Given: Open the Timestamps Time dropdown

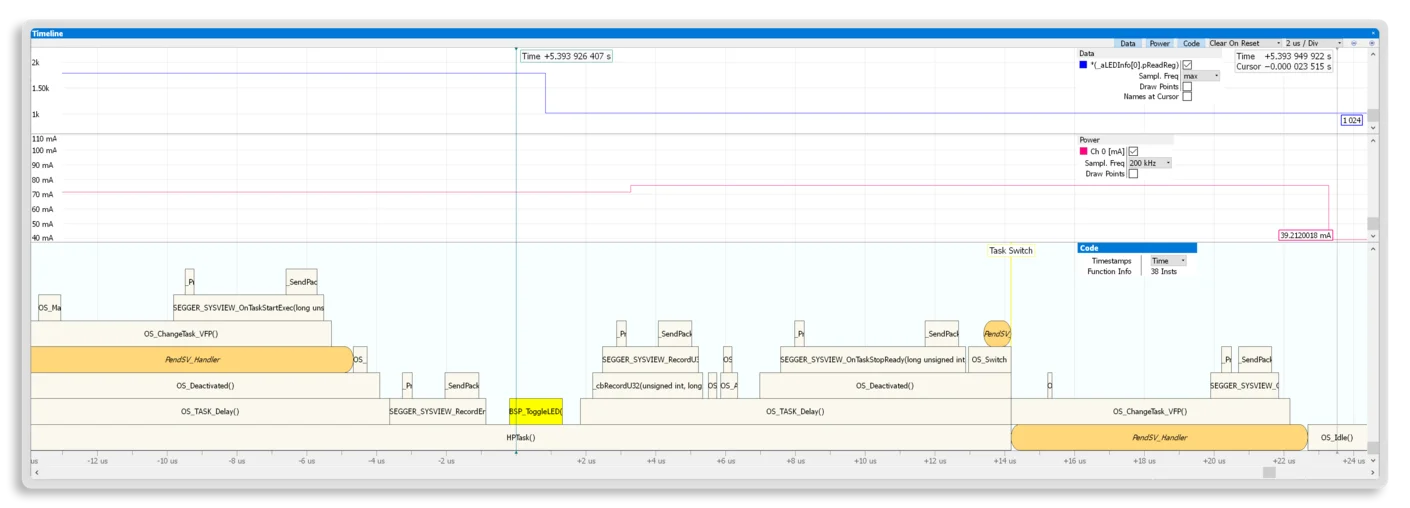Looking at the screenshot, I should 1168,261.
